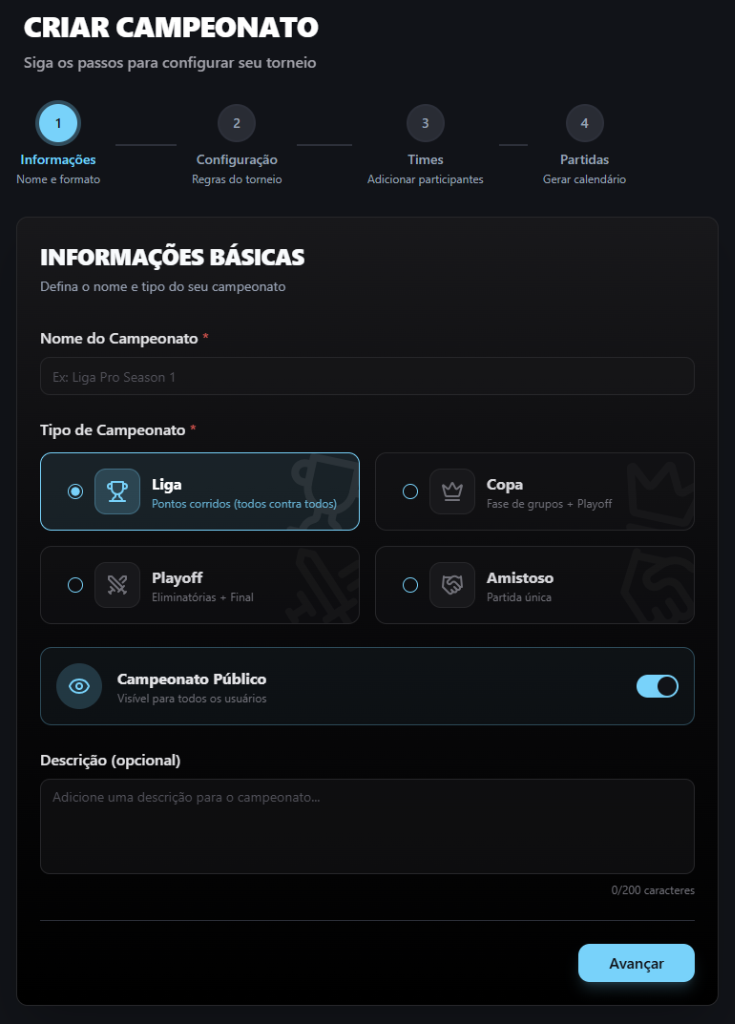Choose the Playoff radio option
735x1024 pixels.
75,585
